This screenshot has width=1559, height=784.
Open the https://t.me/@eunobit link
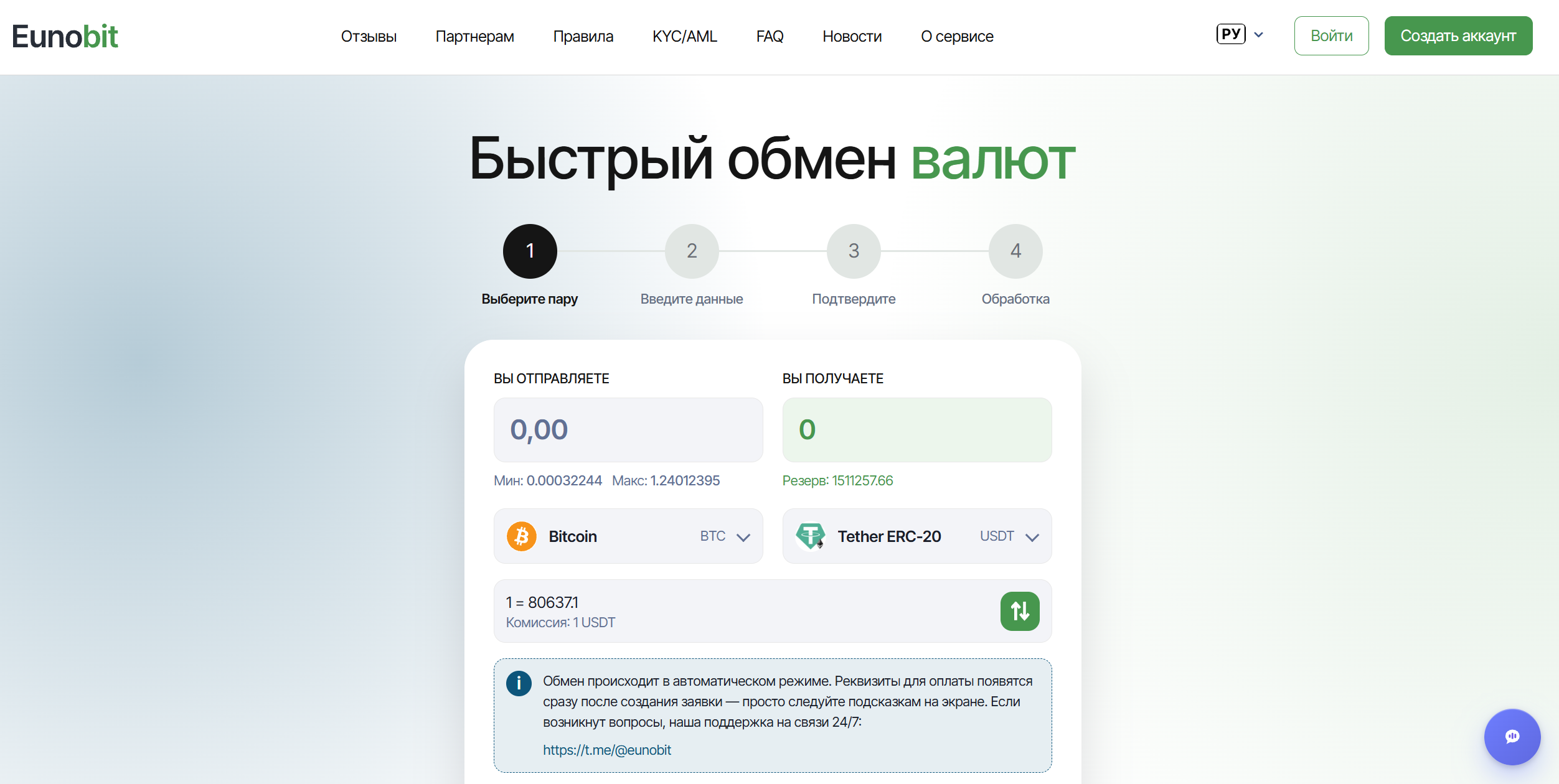click(607, 750)
